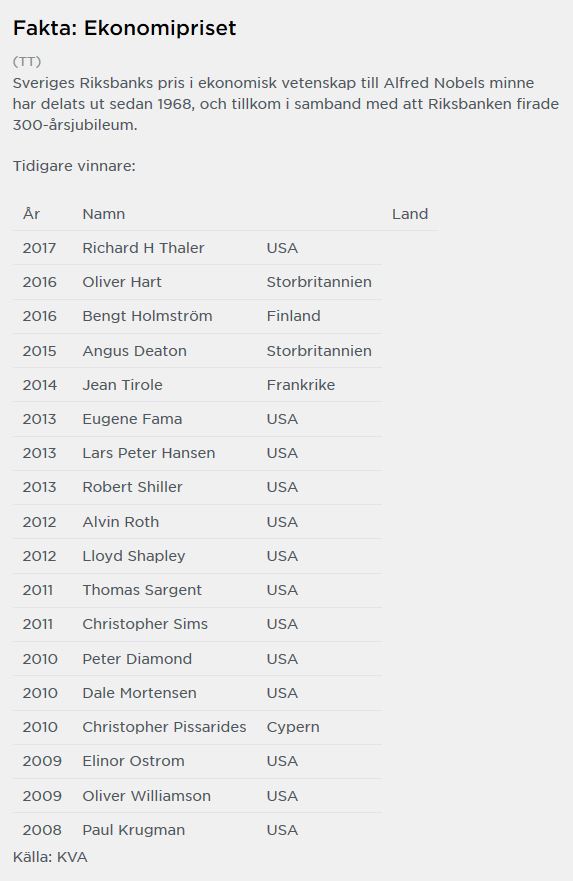Click Frankrike in the Jean Tirole row
This screenshot has width=573, height=881.
pos(301,385)
